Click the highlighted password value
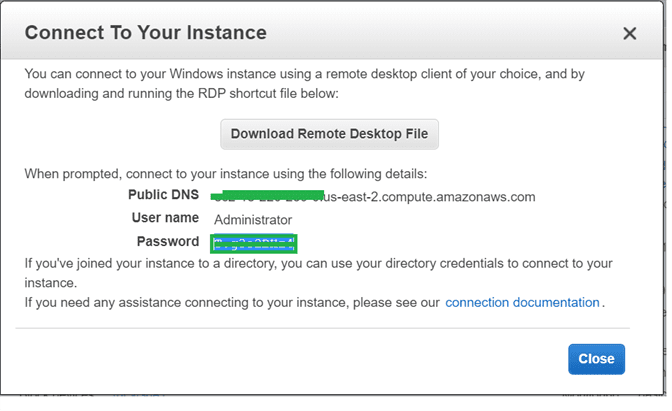The height and width of the screenshot is (411, 672). point(254,242)
